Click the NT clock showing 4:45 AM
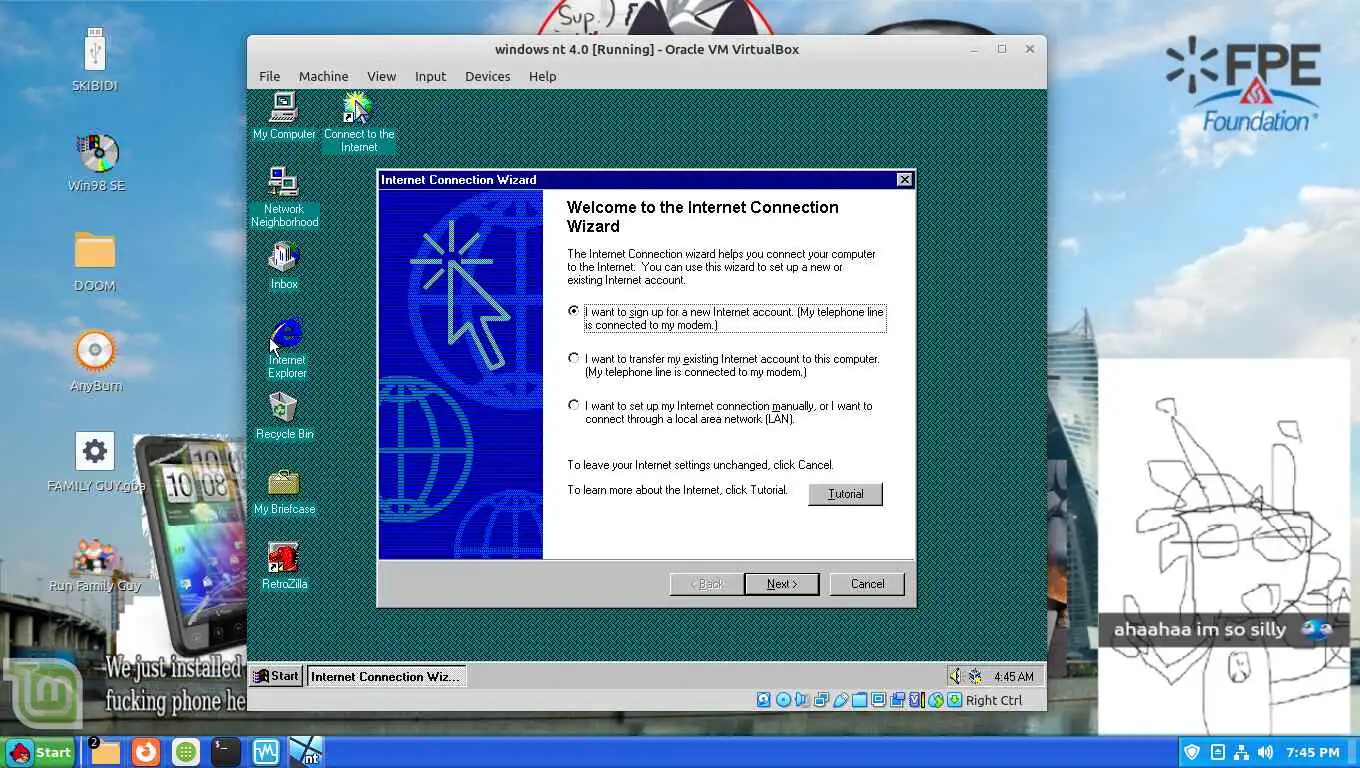This screenshot has height=768, width=1360. pos(1013,677)
